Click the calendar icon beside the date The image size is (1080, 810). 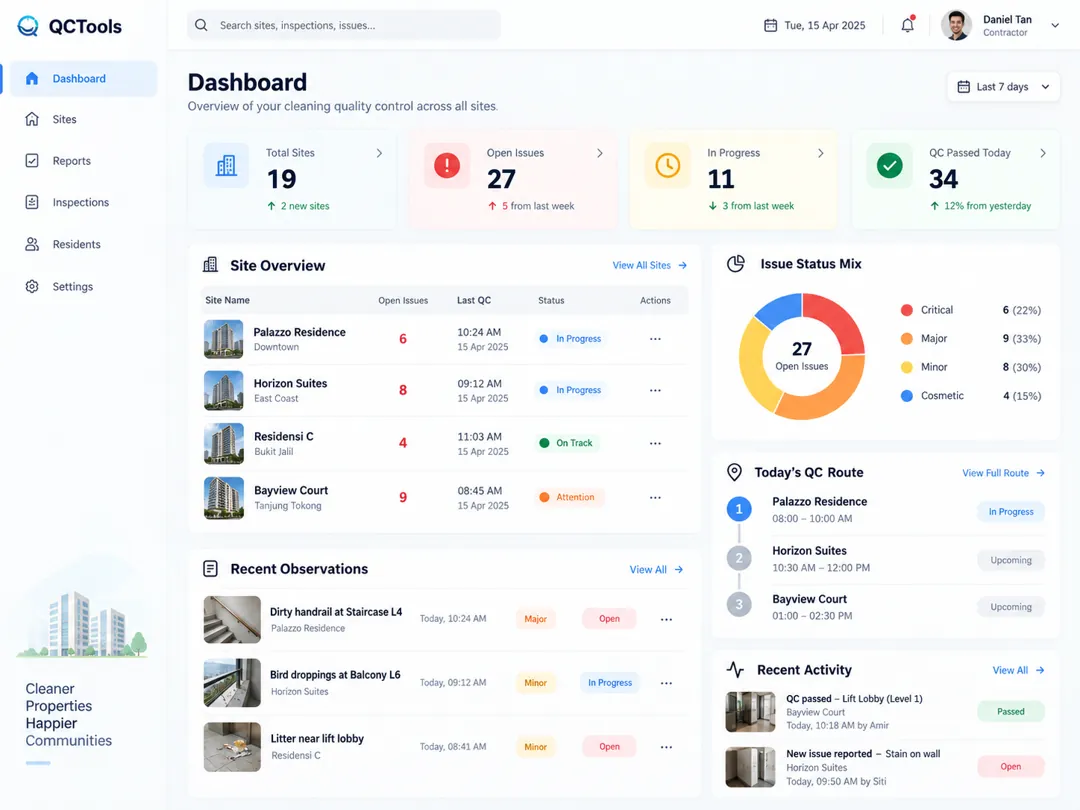click(x=770, y=25)
